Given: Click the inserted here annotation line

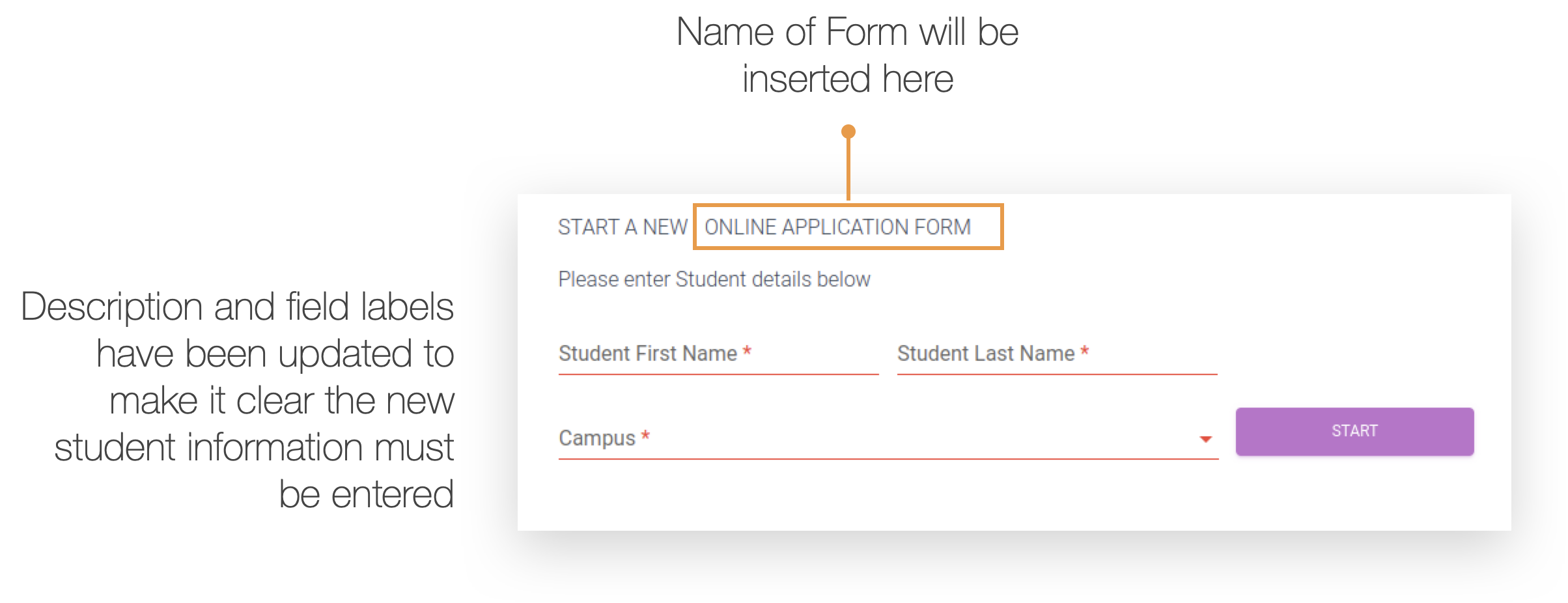Looking at the screenshot, I should (x=847, y=79).
